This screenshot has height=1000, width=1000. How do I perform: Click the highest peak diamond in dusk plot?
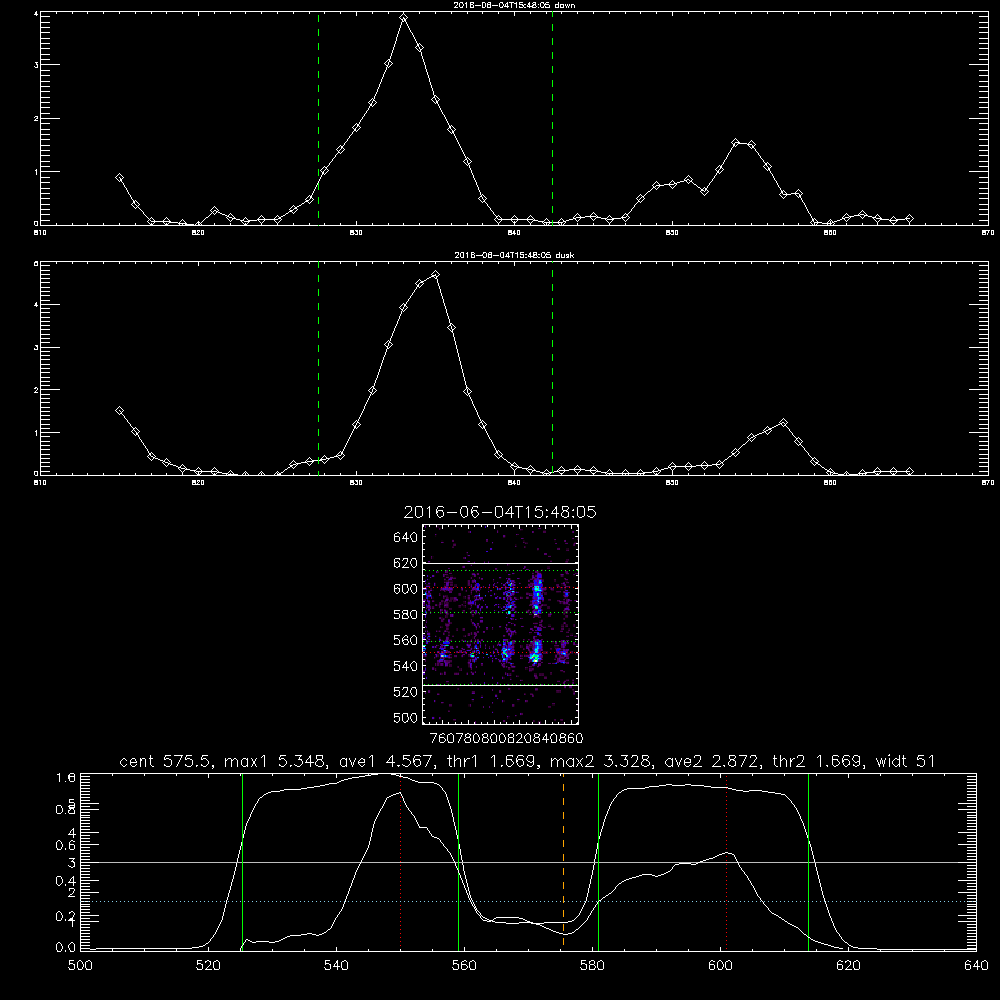436,275
